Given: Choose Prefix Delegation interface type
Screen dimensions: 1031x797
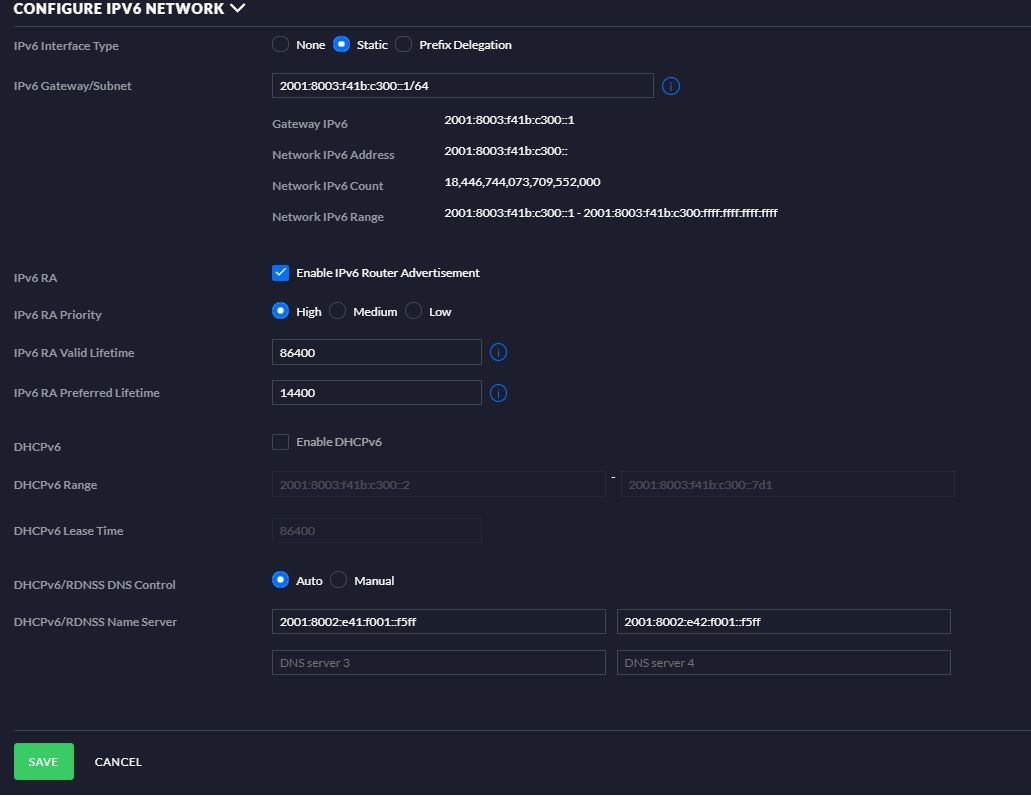Looking at the screenshot, I should pyautogui.click(x=404, y=45).
